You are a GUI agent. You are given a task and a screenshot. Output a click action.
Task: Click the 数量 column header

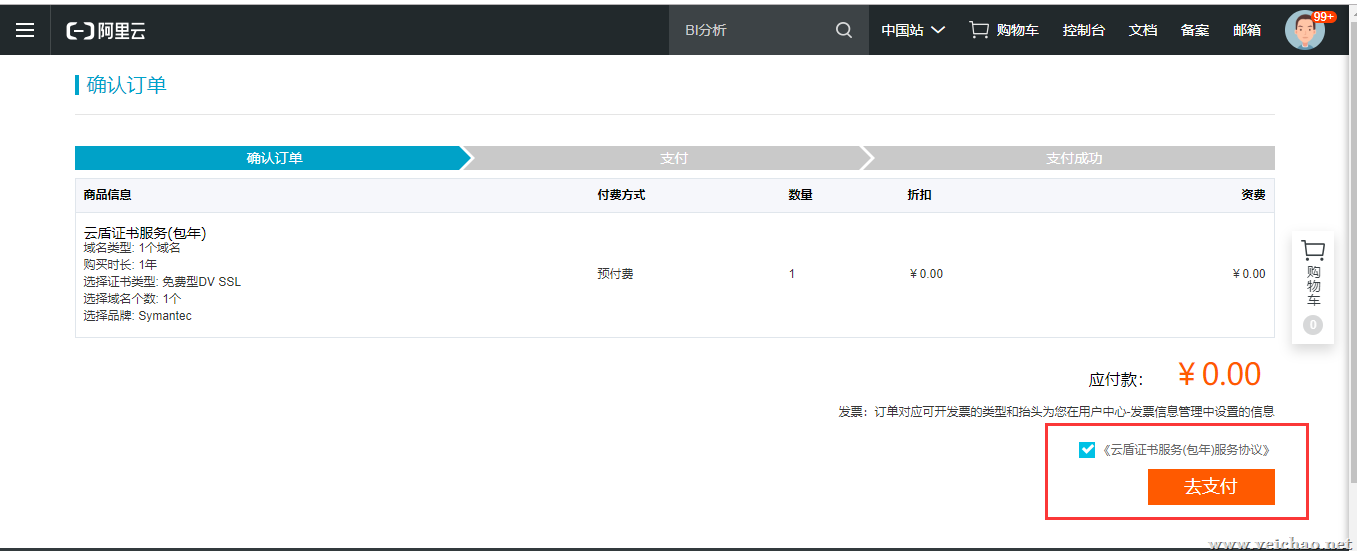[800, 195]
